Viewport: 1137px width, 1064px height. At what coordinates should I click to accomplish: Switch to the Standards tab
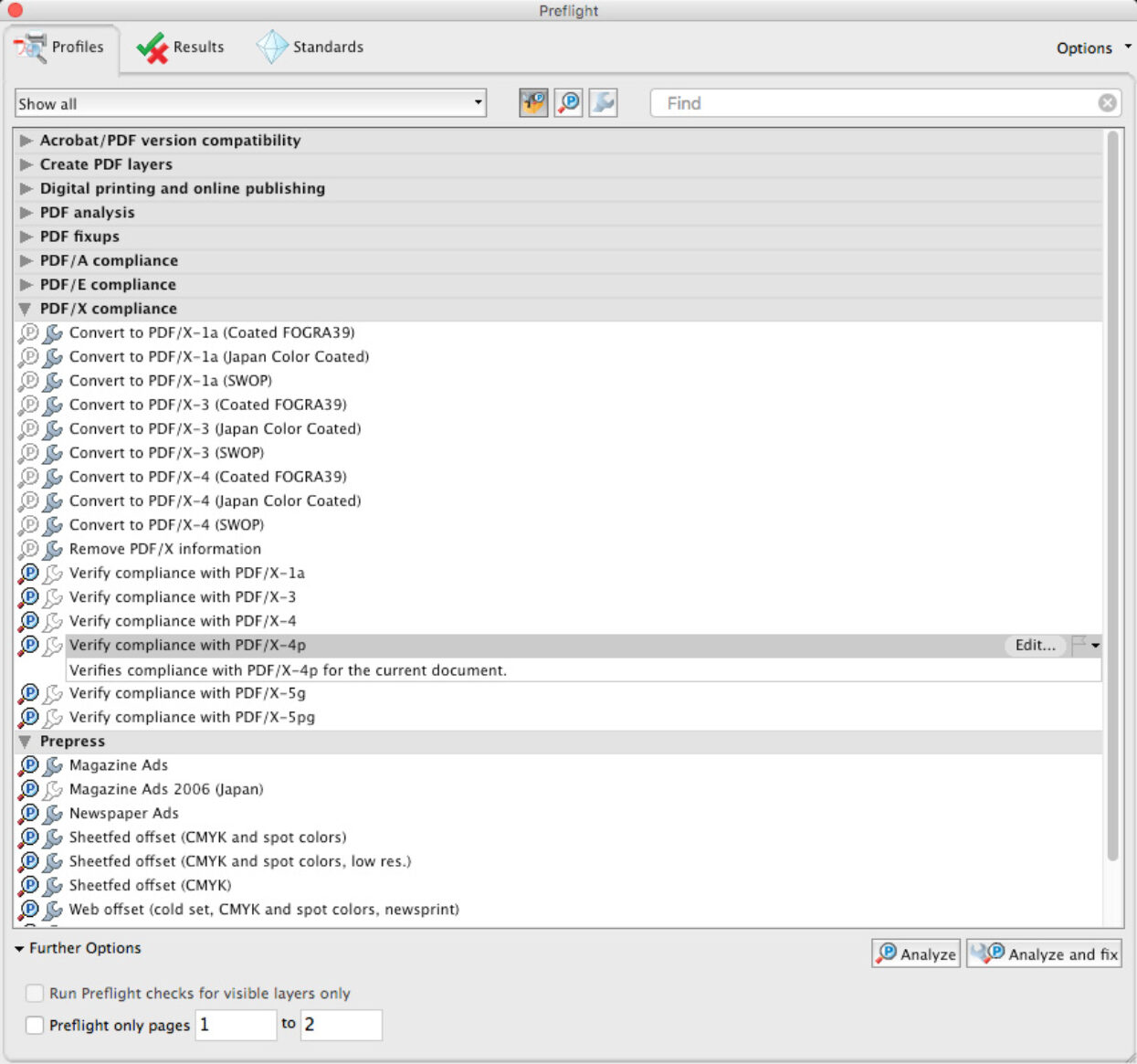pyautogui.click(x=310, y=47)
